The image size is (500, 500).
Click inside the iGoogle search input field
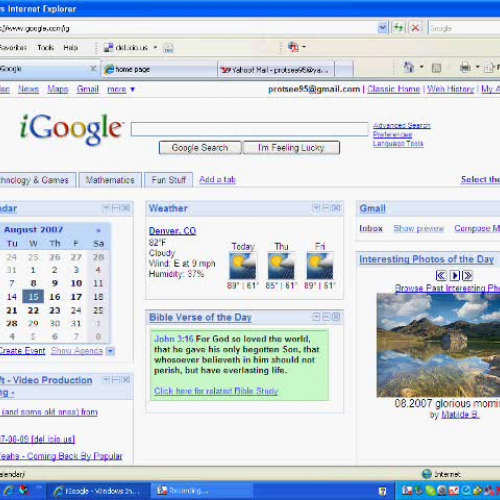(x=249, y=129)
